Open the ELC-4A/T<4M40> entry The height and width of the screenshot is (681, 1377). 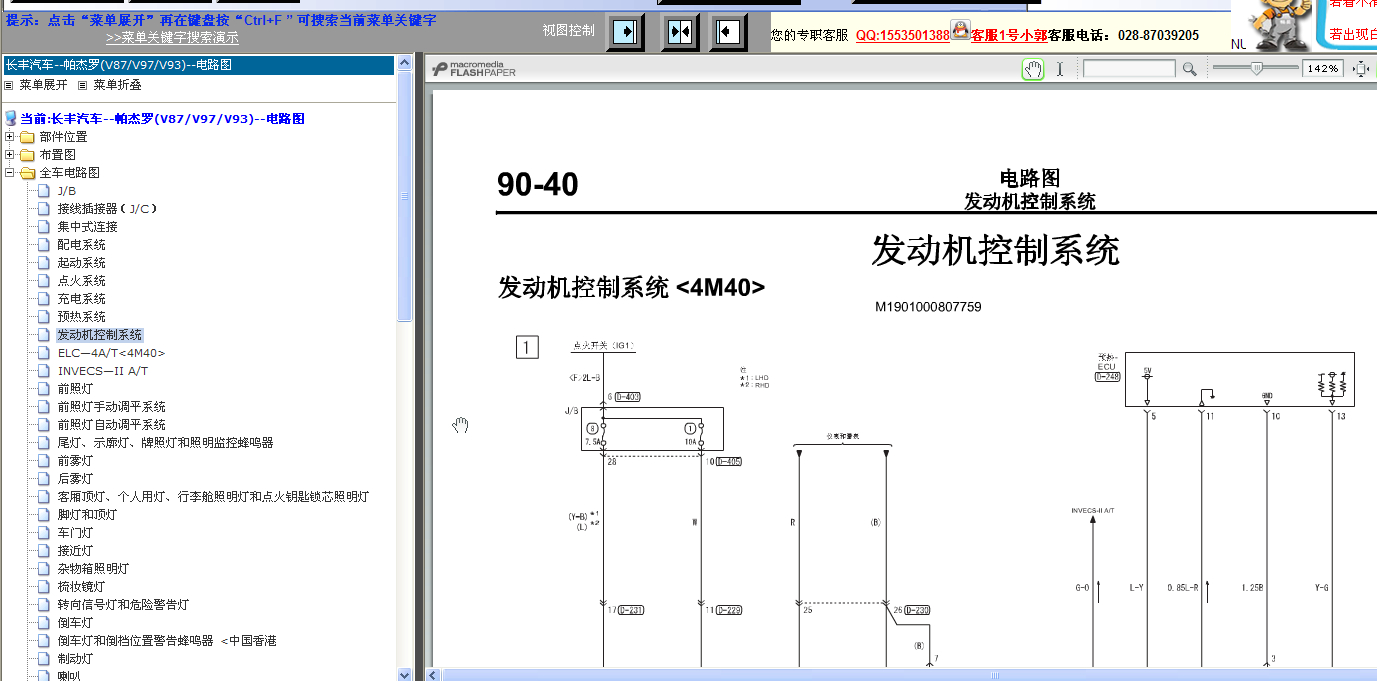point(111,352)
